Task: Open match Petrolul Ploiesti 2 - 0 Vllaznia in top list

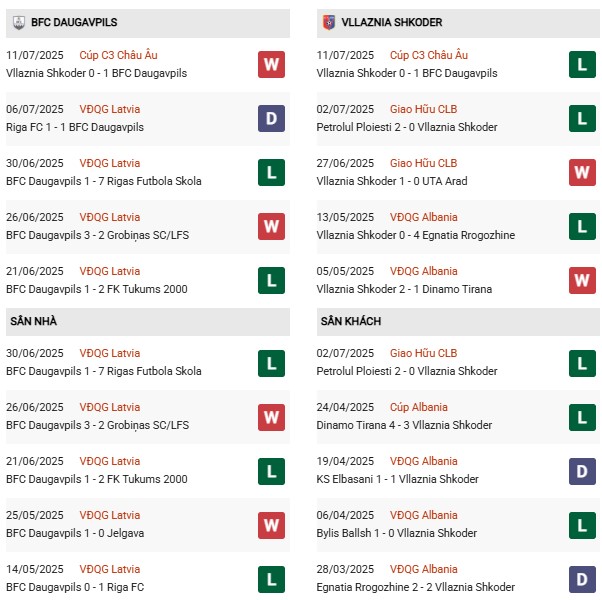Action: coord(406,127)
